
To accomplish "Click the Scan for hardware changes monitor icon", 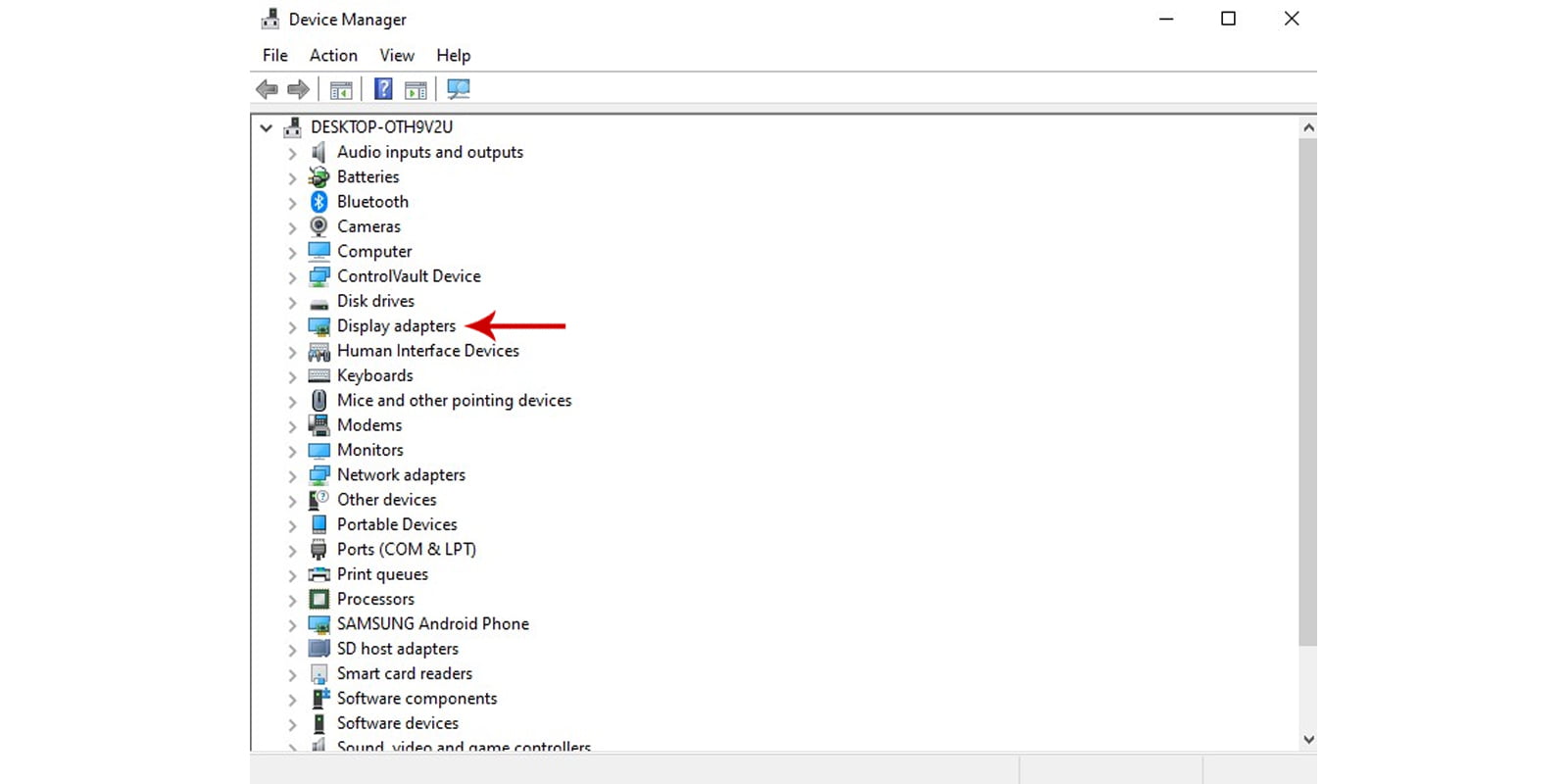I will pyautogui.click(x=458, y=89).
